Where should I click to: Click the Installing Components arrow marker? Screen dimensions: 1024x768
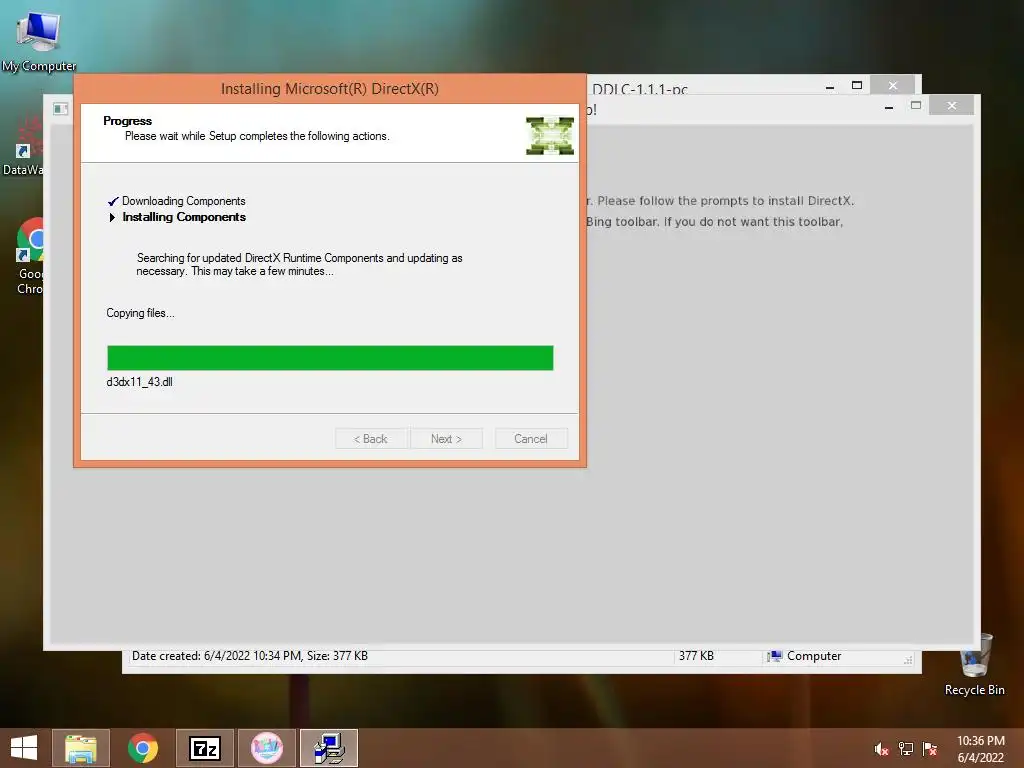point(112,217)
